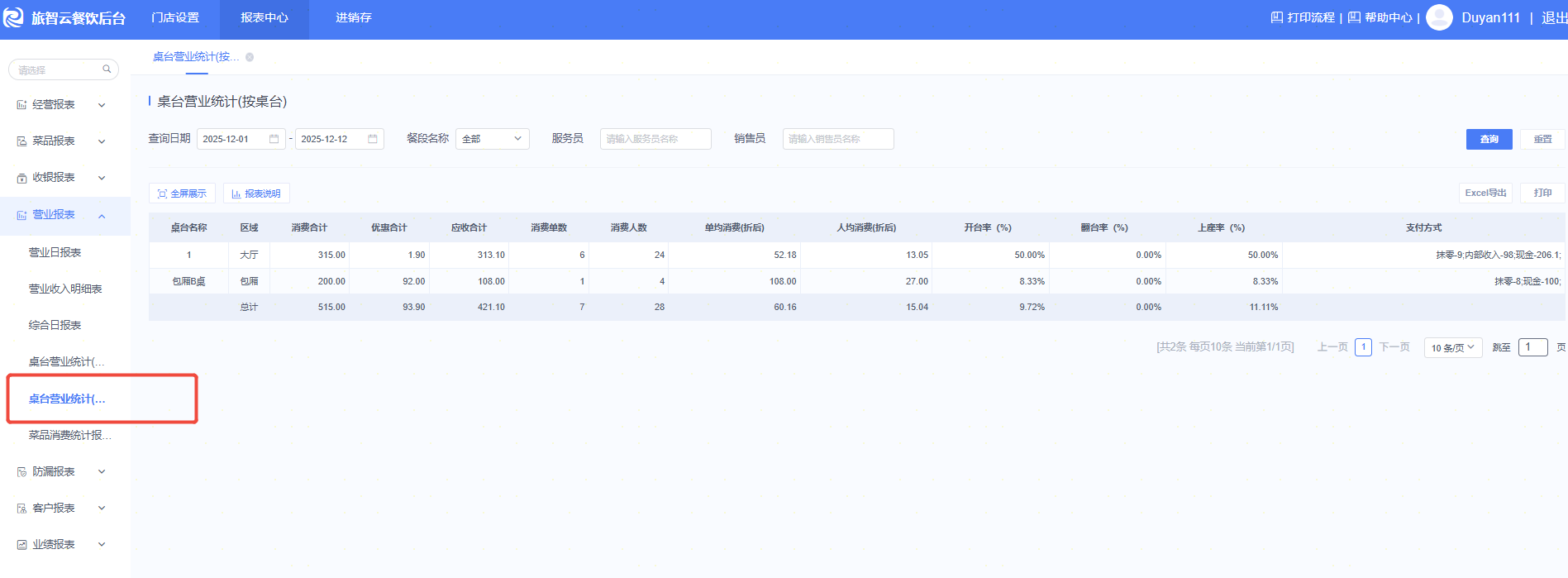1568x578 pixels.
Task: Open the 10 条/页 page size dropdown
Action: point(1452,348)
